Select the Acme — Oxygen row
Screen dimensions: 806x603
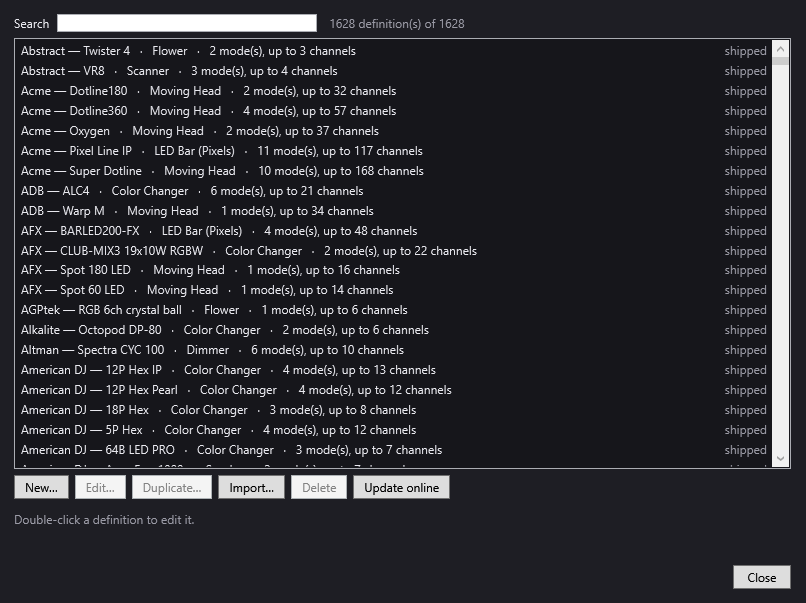tap(393, 131)
